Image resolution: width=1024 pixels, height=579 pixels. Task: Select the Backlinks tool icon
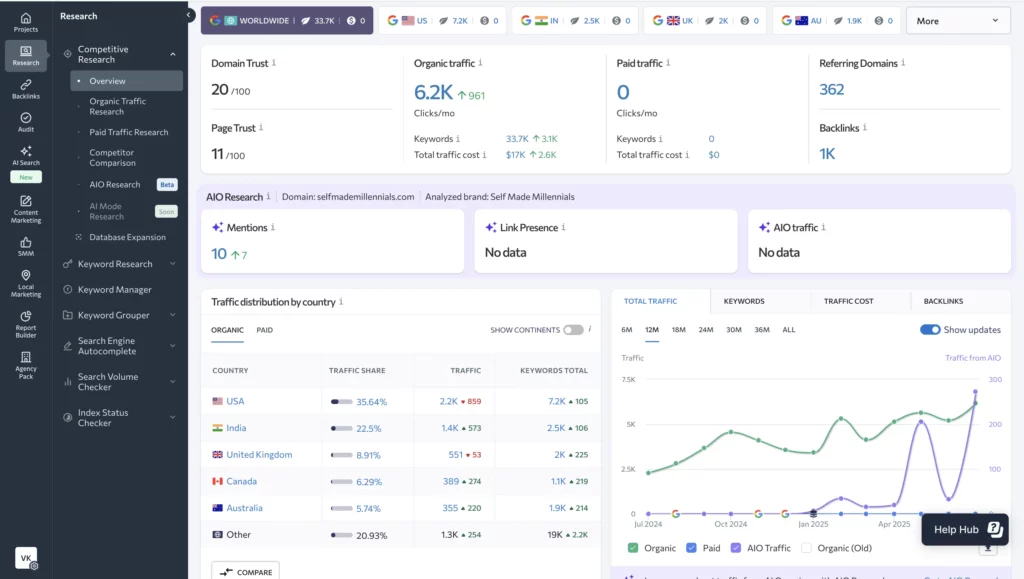(x=25, y=91)
